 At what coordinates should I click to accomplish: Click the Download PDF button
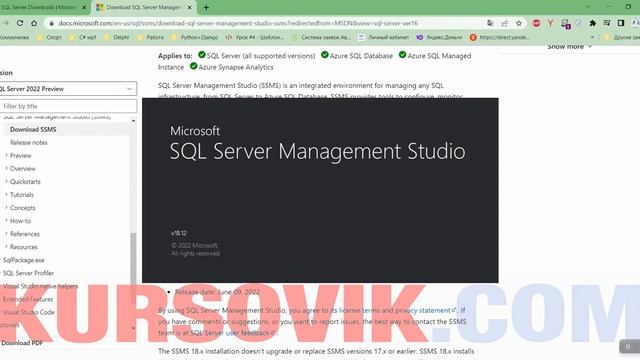[x=22, y=343]
